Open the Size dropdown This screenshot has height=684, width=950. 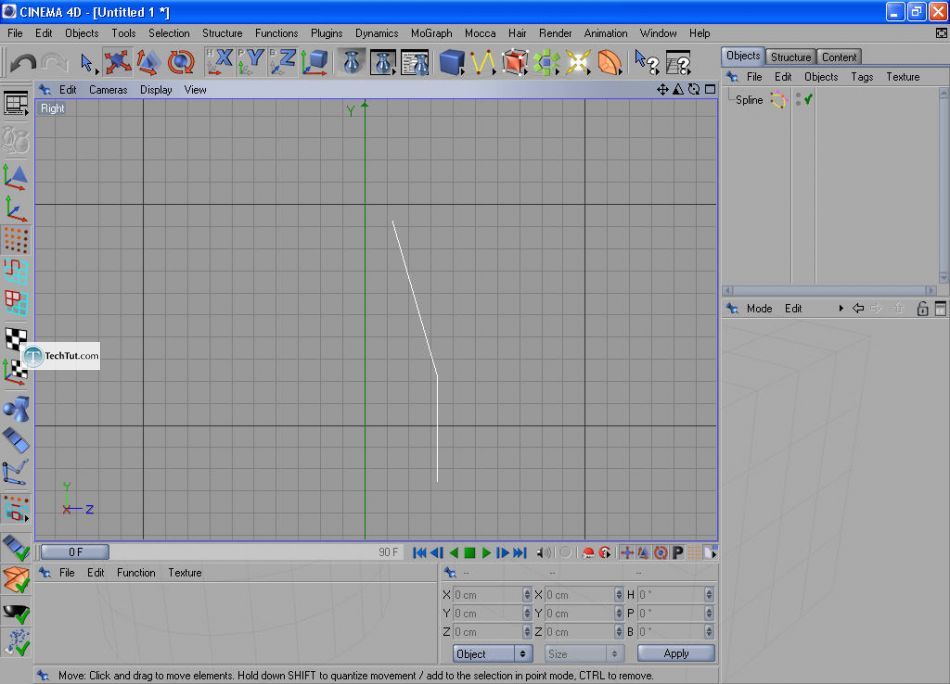click(x=583, y=654)
